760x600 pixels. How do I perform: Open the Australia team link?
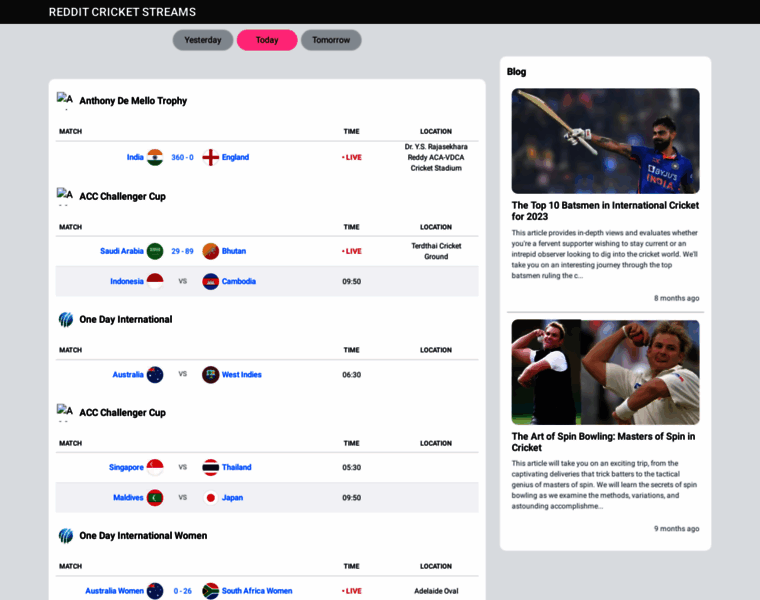(x=128, y=375)
